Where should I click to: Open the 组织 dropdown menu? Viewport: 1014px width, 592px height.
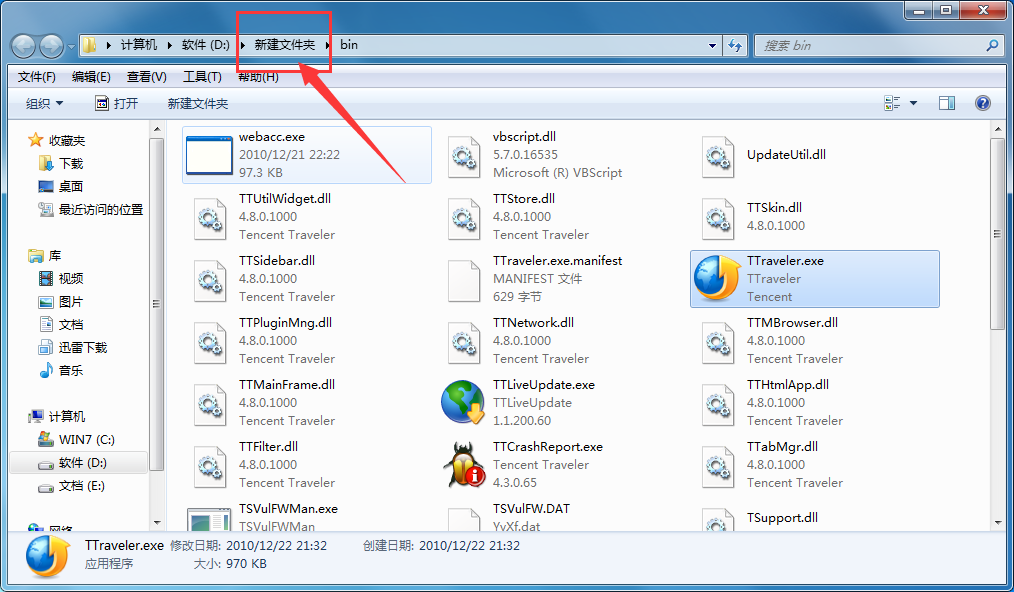tap(45, 104)
